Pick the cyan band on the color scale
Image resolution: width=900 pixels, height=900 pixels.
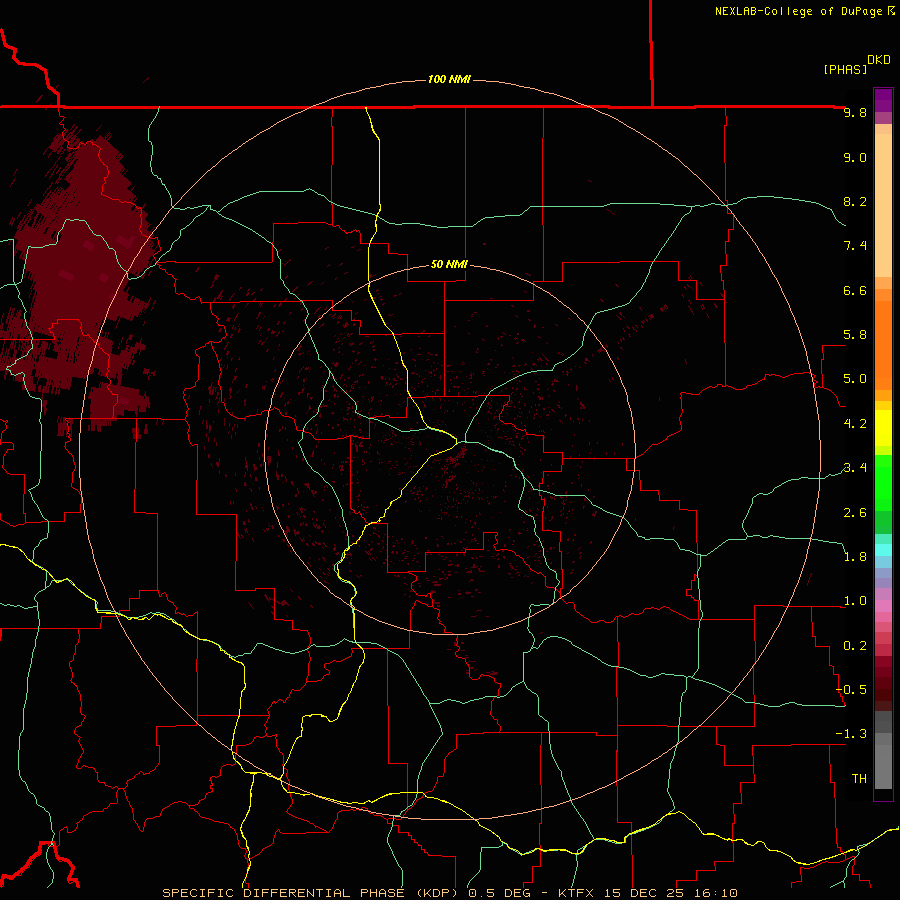[x=883, y=550]
